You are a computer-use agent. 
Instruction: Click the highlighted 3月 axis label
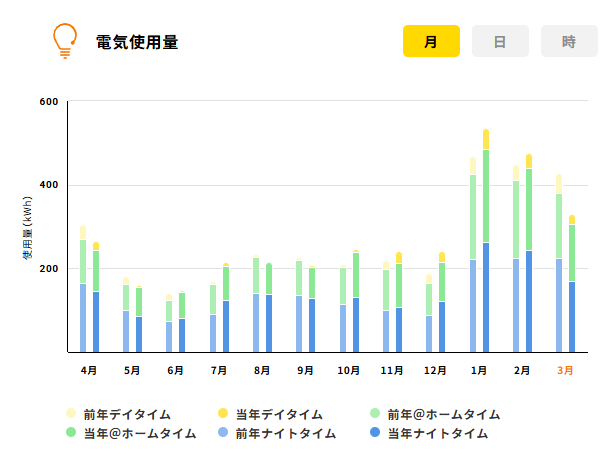coord(566,370)
